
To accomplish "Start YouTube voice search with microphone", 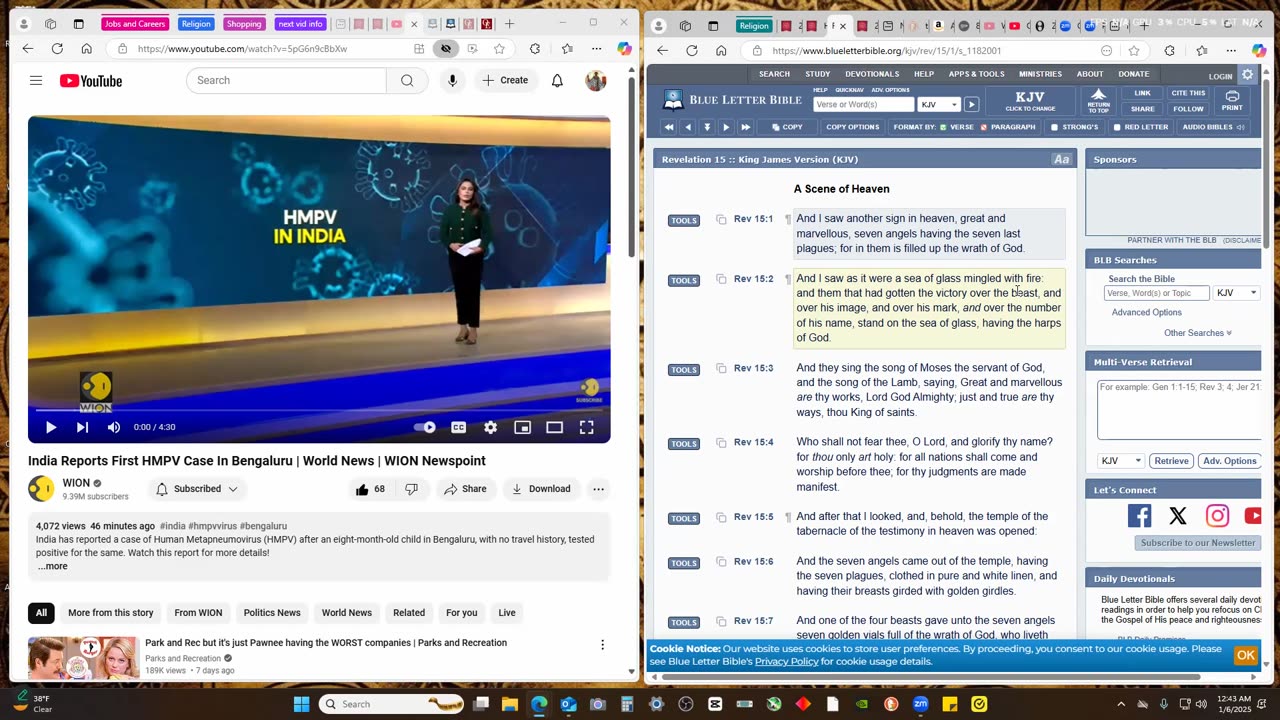I will 452,80.
